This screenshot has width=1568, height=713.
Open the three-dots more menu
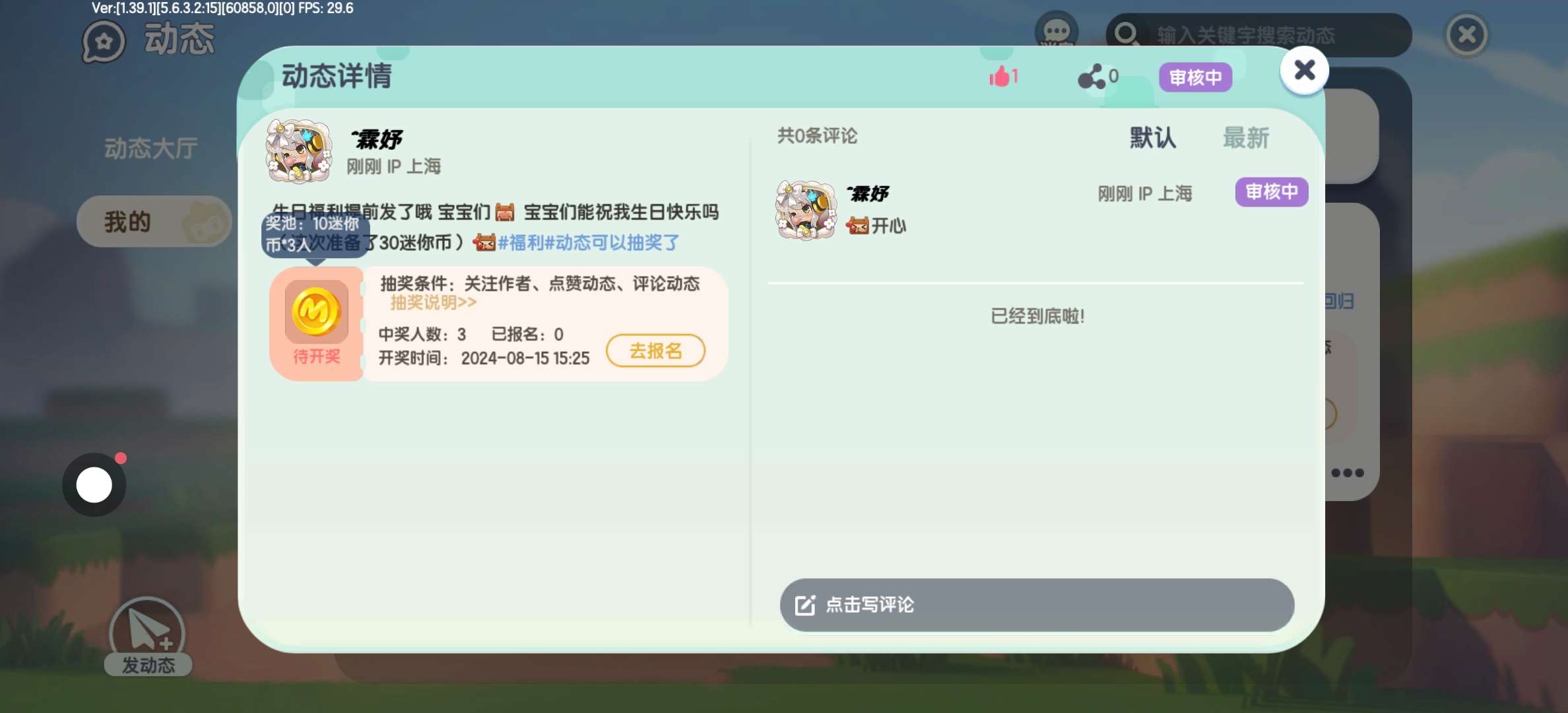coord(1347,473)
